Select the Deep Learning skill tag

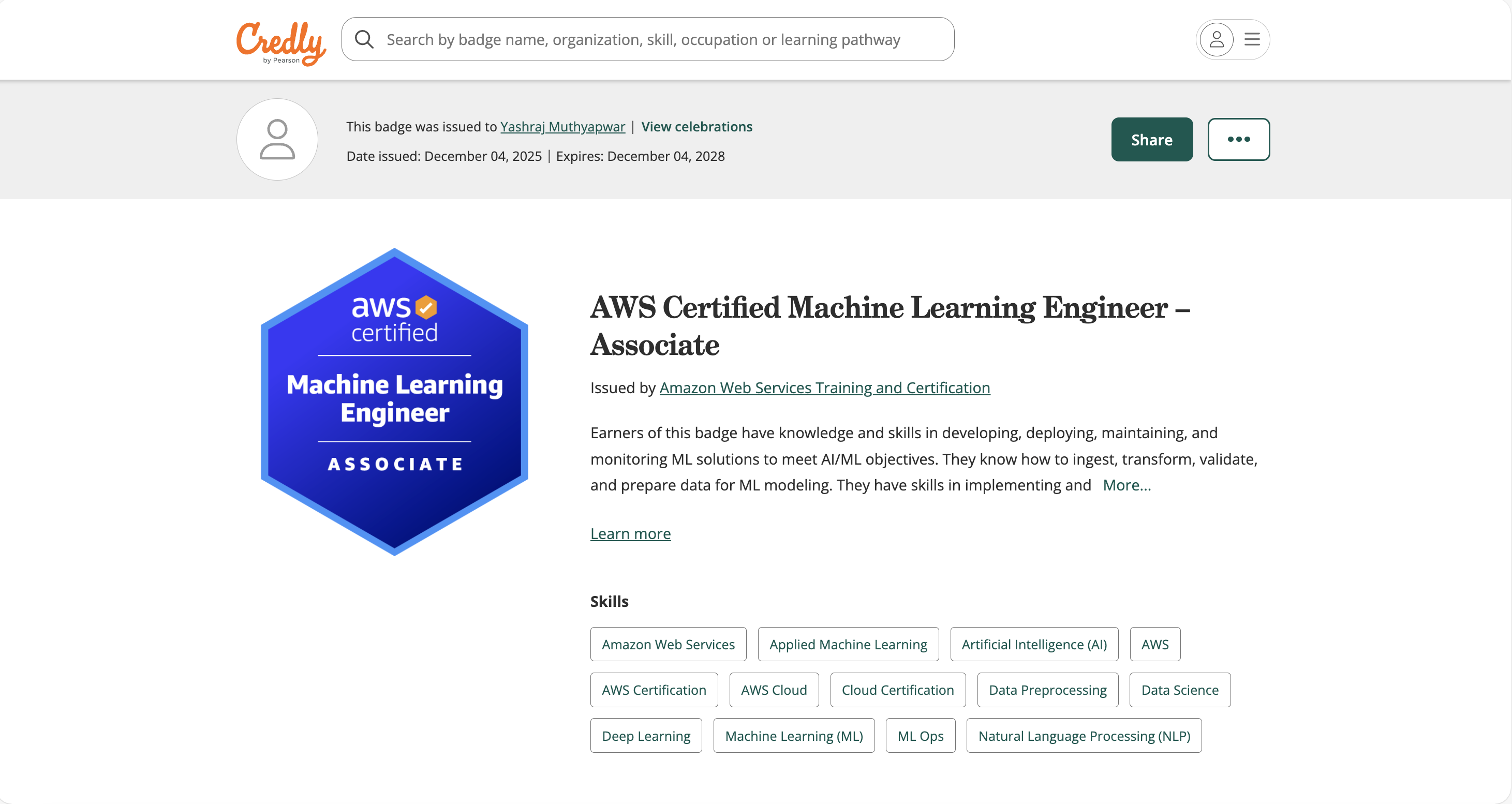point(646,735)
